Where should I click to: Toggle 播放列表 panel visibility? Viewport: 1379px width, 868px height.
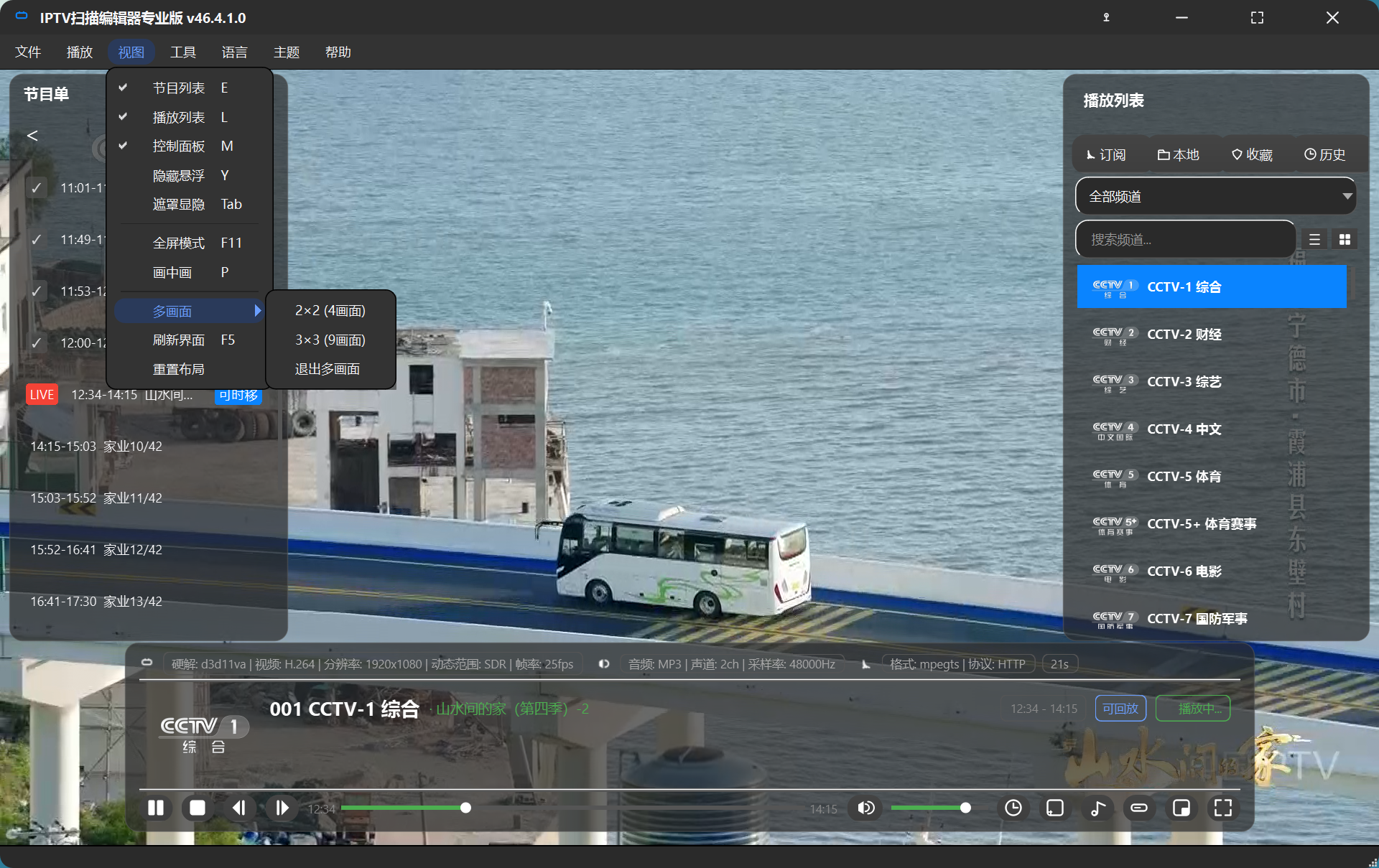(190, 117)
